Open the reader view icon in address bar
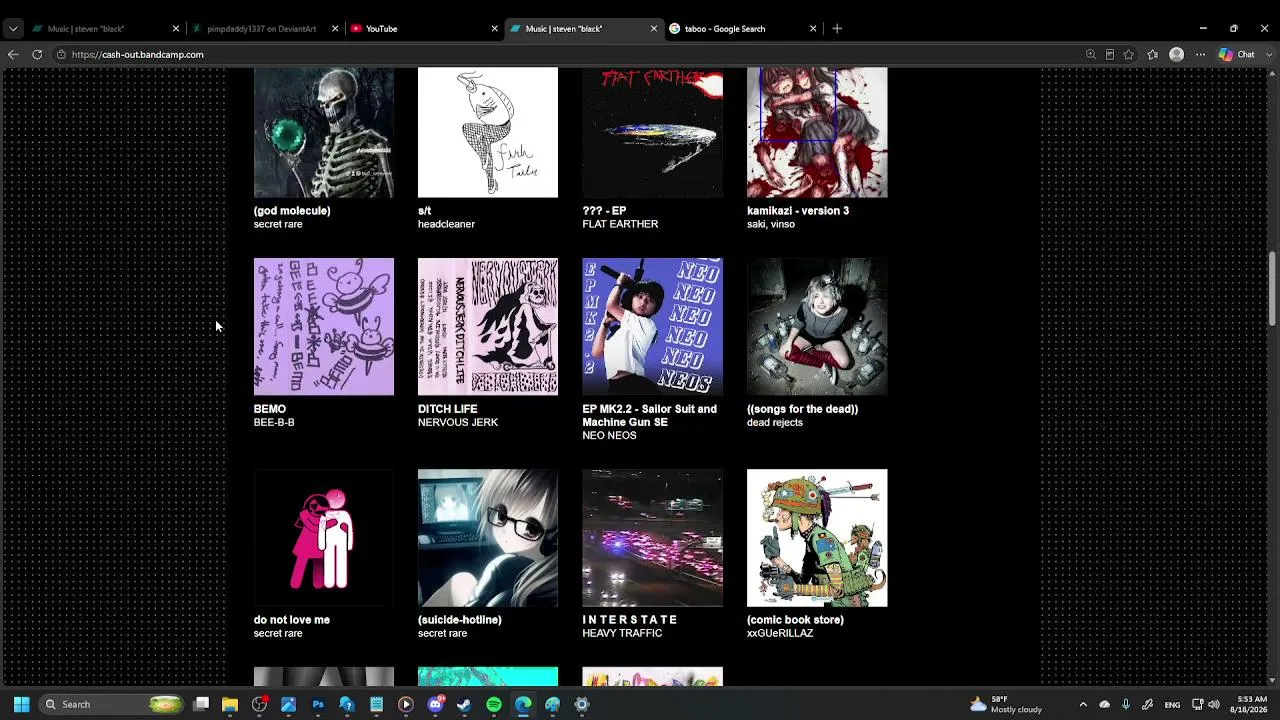 1110,55
